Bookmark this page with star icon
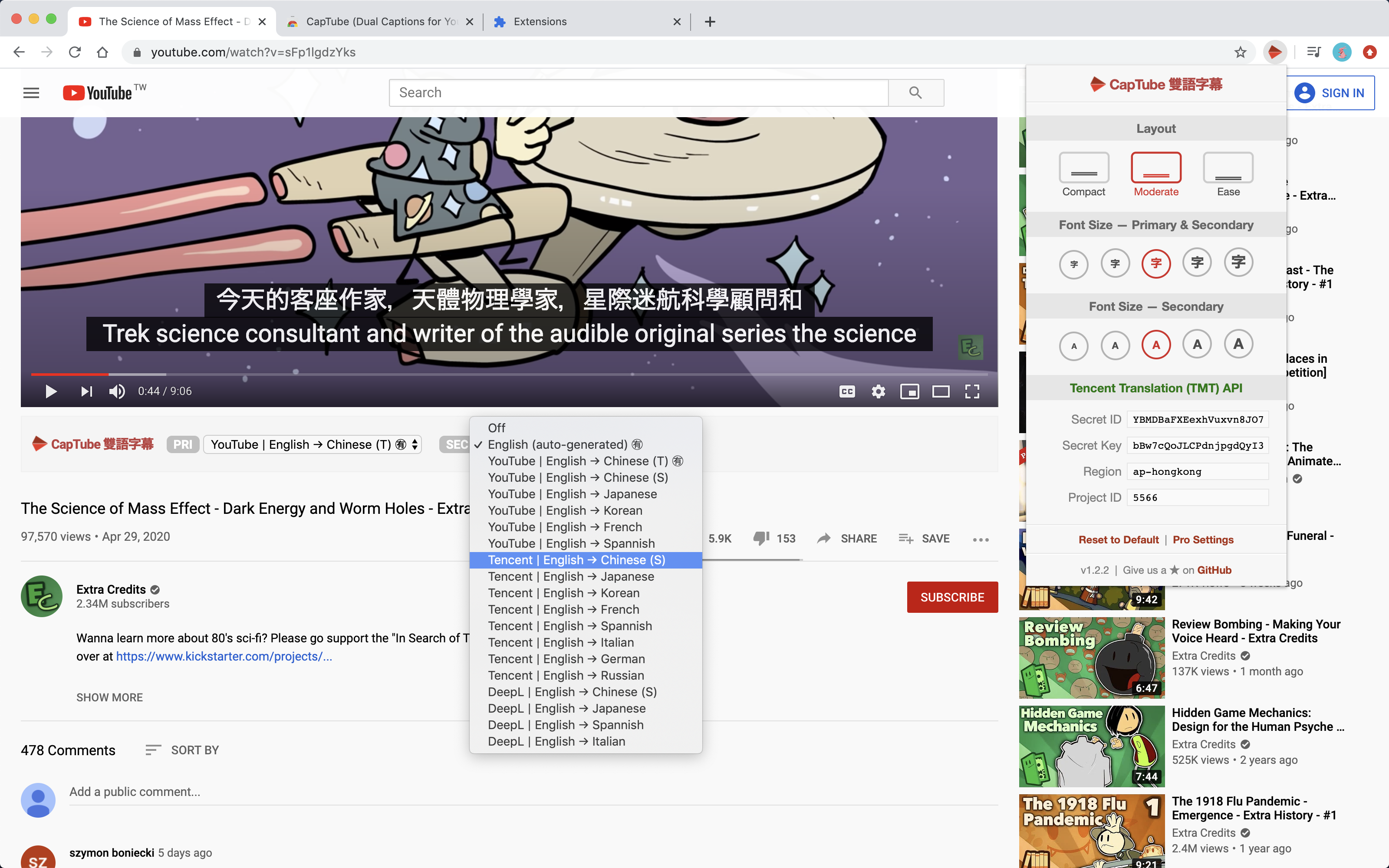Viewport: 1389px width, 868px height. 1240,52
